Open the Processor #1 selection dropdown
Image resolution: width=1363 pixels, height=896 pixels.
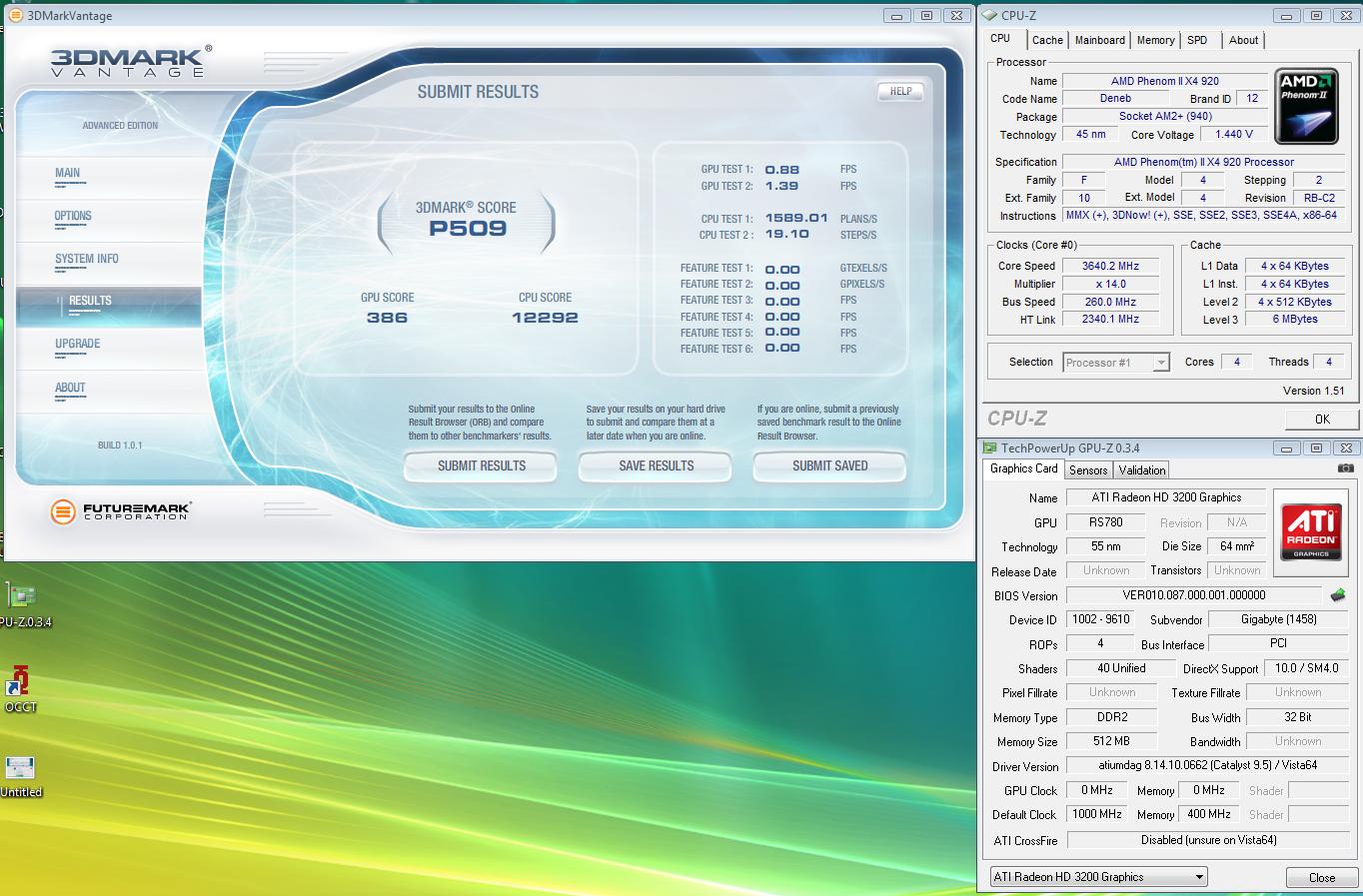tap(1116, 363)
